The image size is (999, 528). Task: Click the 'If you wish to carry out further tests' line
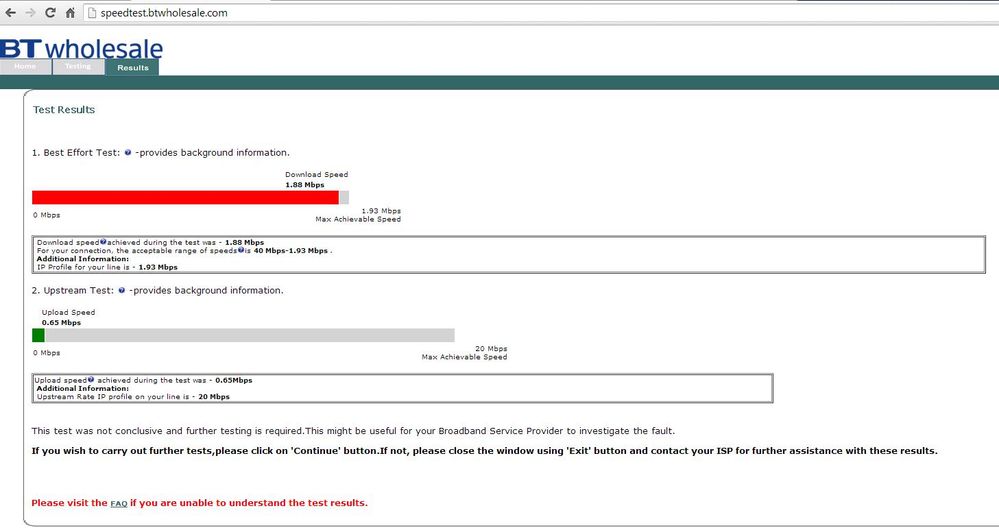click(484, 451)
